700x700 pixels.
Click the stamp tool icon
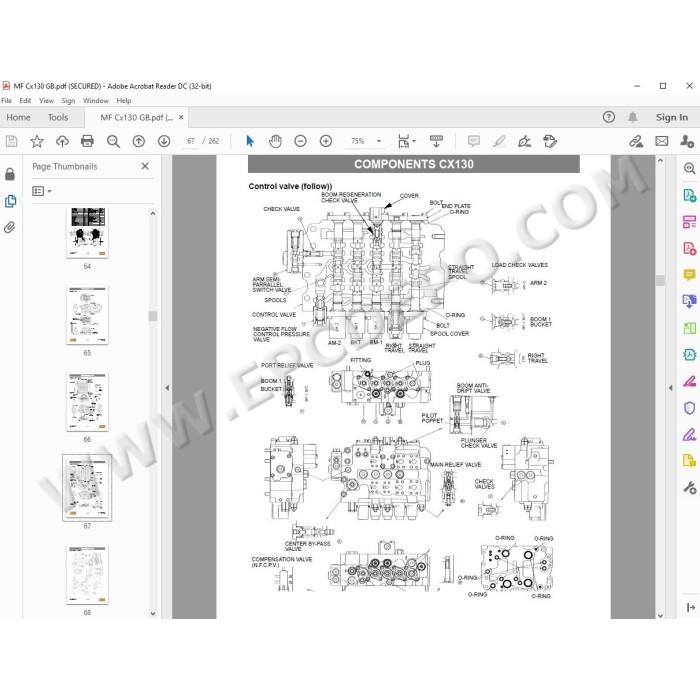(x=550, y=142)
